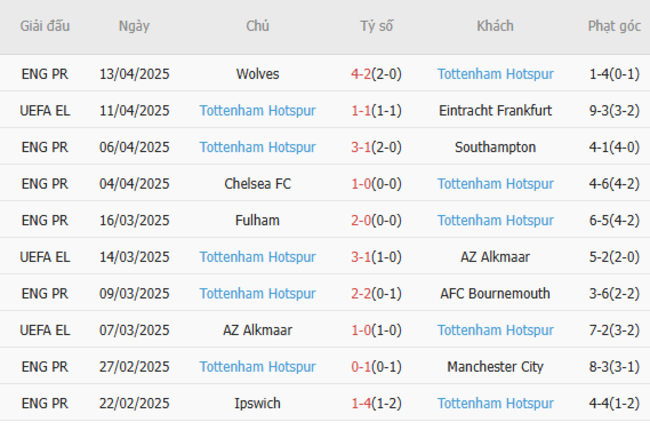Open the Wolves team link
This screenshot has width=650, height=430.
(x=258, y=74)
